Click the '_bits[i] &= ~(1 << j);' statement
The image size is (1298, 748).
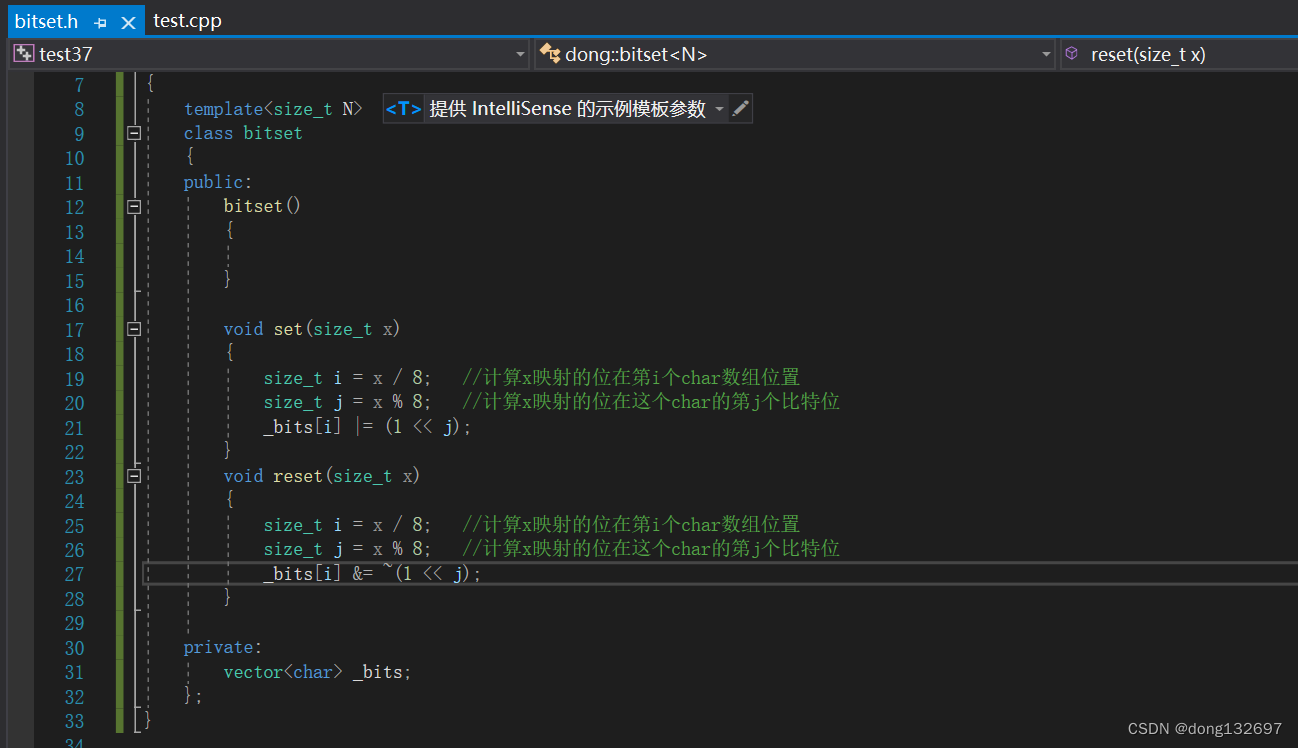[372, 574]
